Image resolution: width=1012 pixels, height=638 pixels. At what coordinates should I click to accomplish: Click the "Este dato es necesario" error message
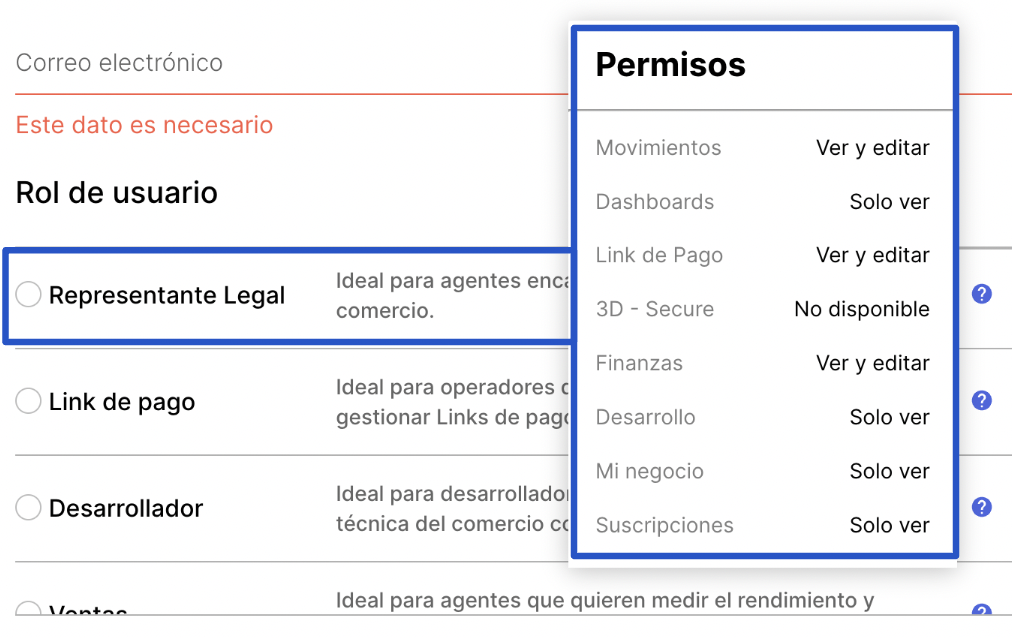click(144, 125)
